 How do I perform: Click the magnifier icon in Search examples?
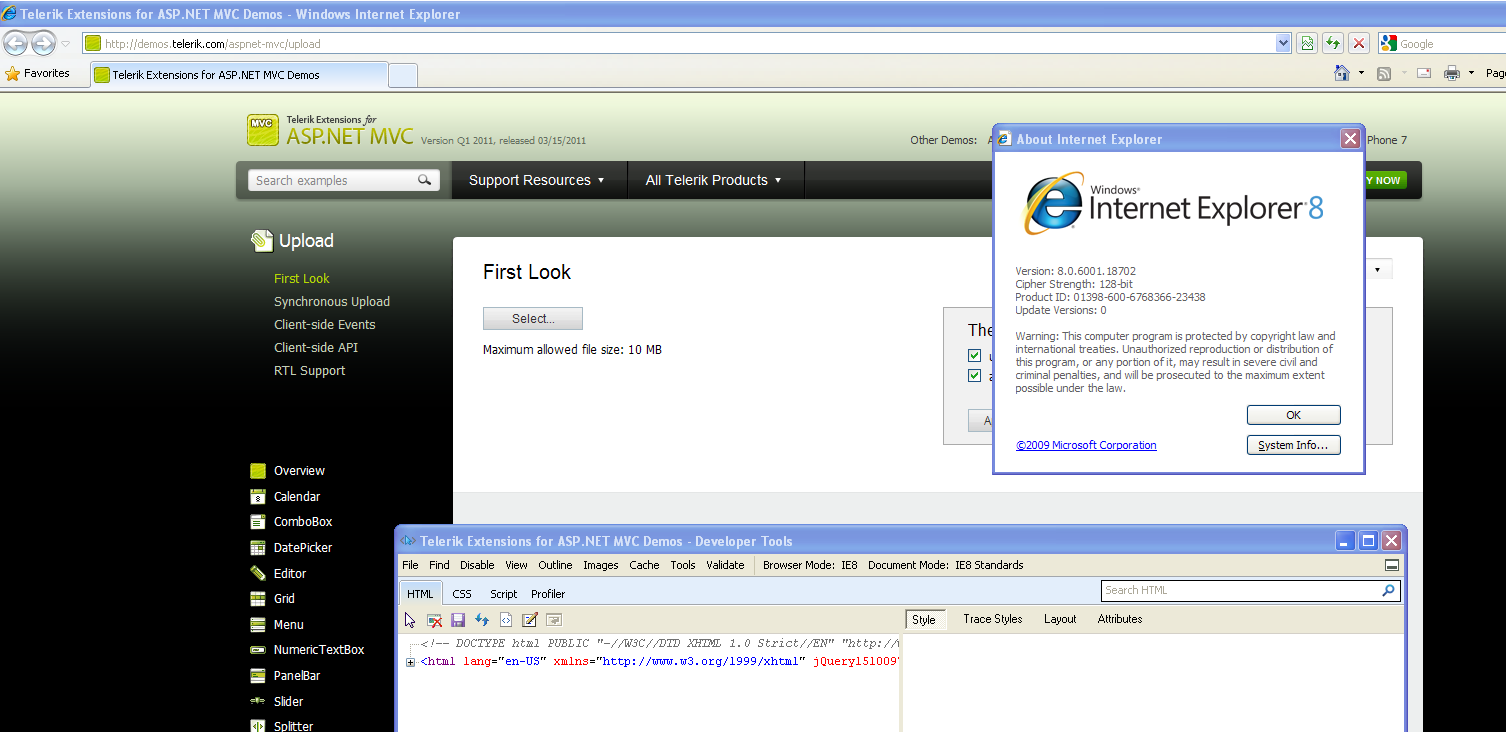(x=425, y=180)
